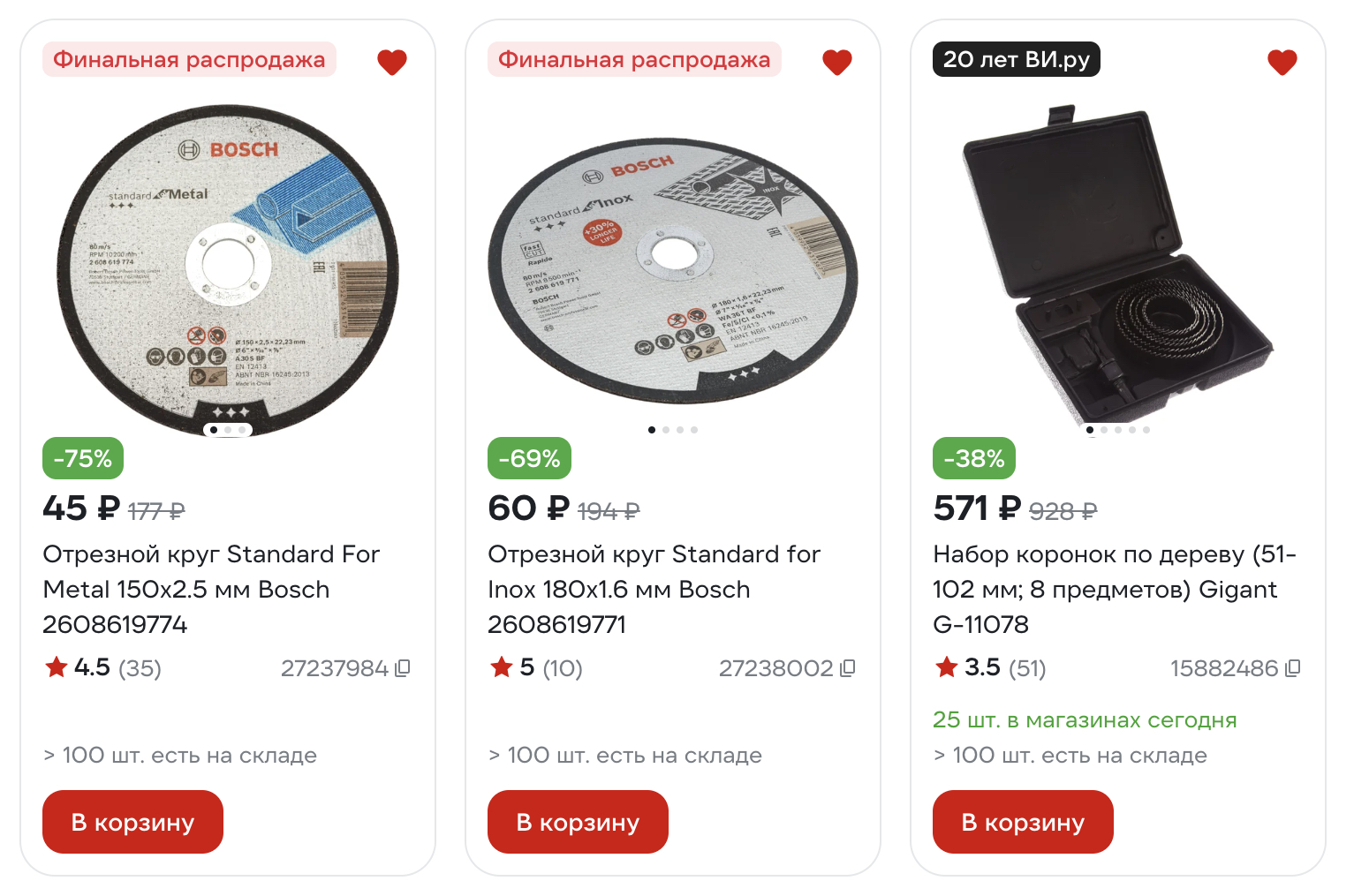Screen dimensions: 1354x896
Task: Open the 4.5 star rating reviews (35)
Action: pyautogui.click(x=102, y=667)
